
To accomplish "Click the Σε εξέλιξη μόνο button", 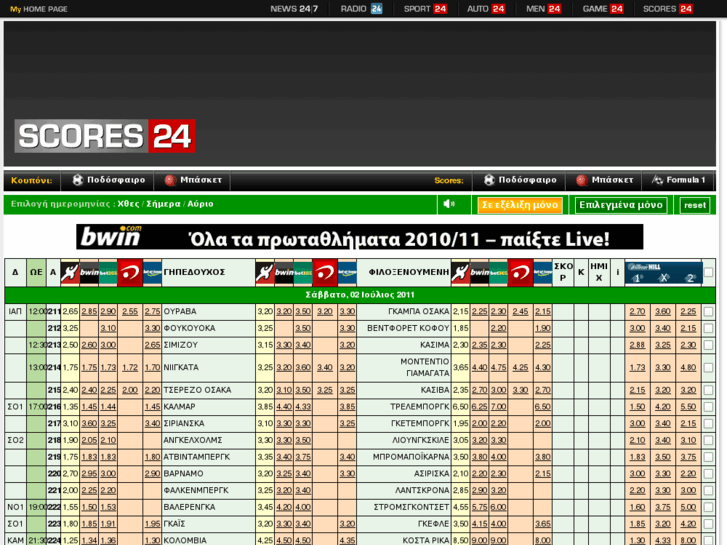I will tap(520, 205).
